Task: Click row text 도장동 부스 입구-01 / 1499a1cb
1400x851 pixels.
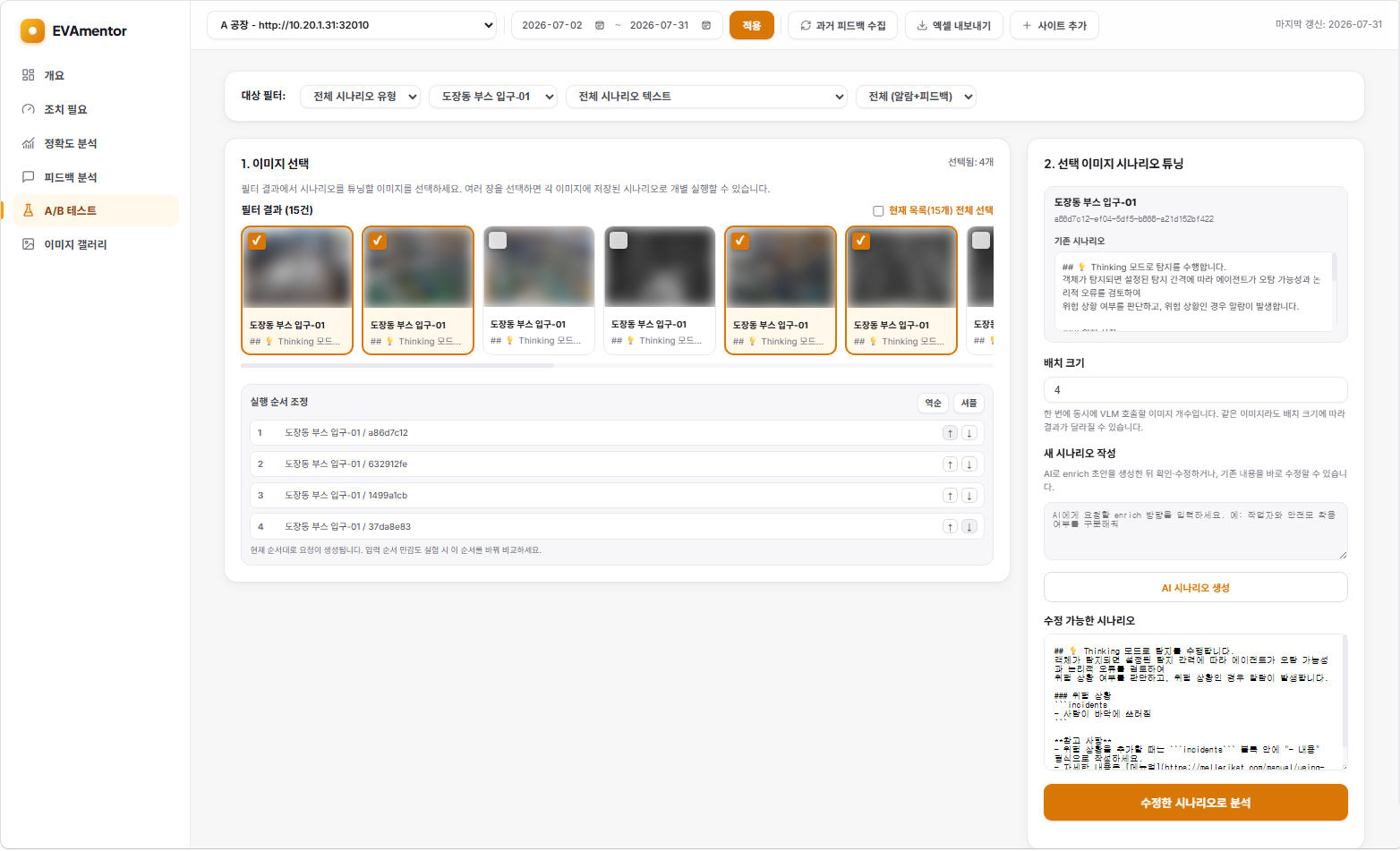Action: (x=346, y=496)
